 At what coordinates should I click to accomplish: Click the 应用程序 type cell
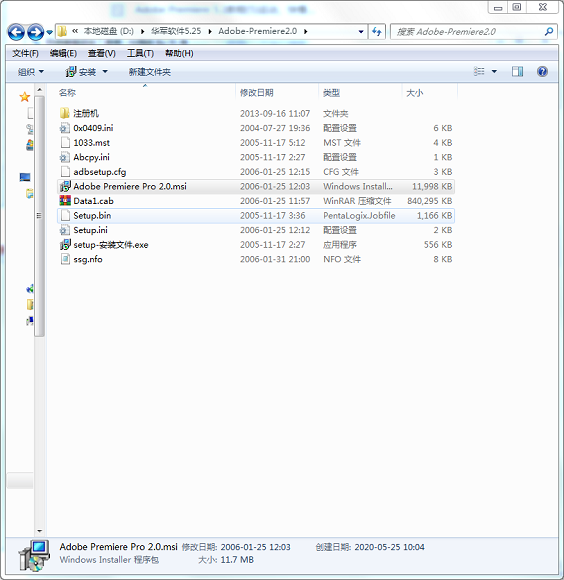(340, 245)
